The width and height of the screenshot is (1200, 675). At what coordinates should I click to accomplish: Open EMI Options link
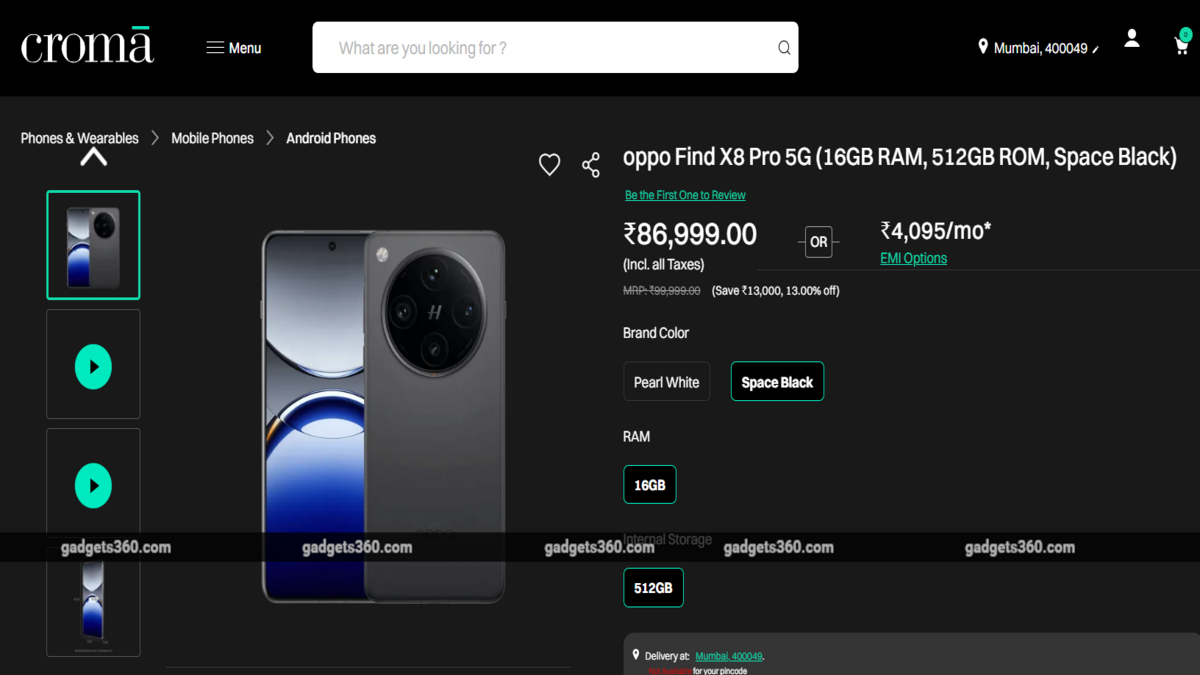(x=913, y=258)
